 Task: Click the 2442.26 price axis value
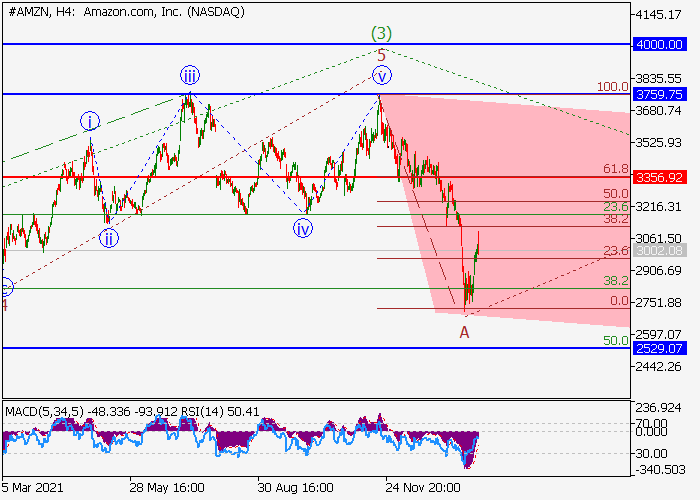point(658,367)
